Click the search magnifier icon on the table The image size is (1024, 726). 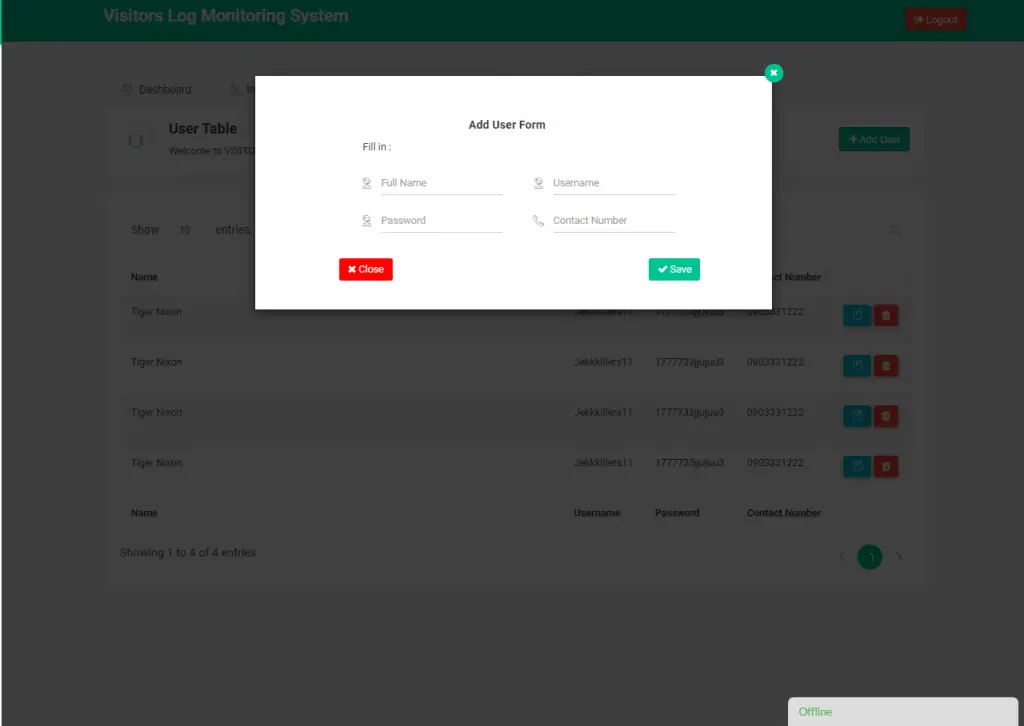[x=896, y=230]
